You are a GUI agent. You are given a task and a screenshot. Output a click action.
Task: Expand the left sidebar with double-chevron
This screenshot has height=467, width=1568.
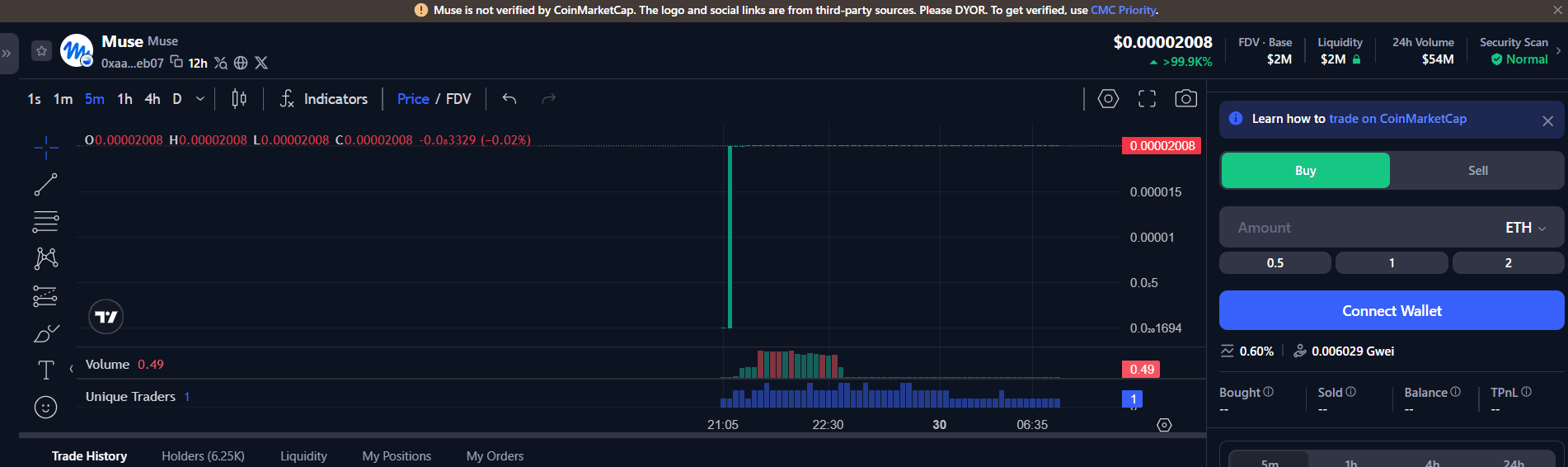point(7,54)
